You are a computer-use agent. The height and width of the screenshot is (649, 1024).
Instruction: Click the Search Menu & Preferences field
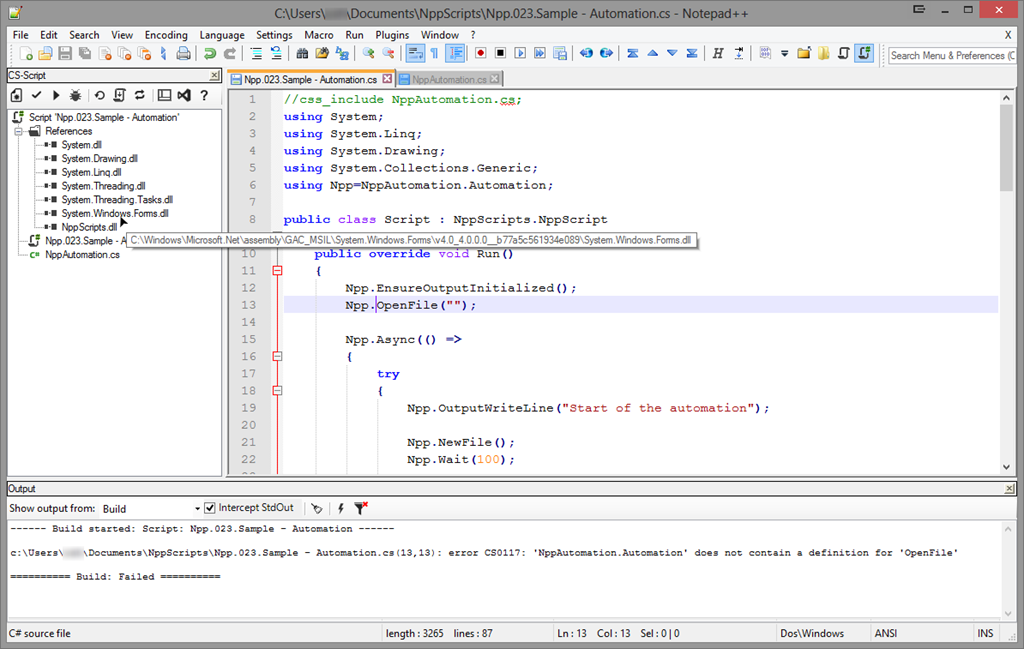tap(950, 55)
